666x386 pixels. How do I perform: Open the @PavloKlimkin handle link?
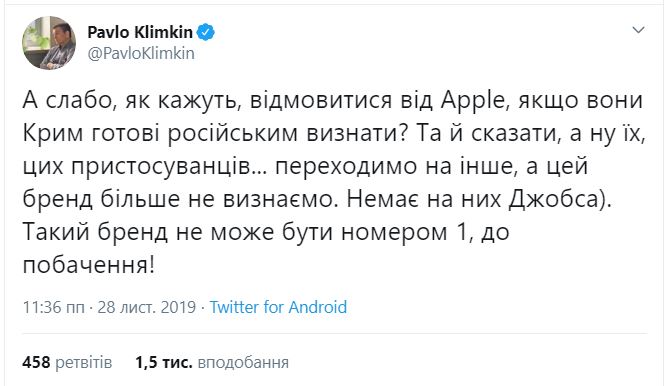pyautogui.click(x=141, y=54)
